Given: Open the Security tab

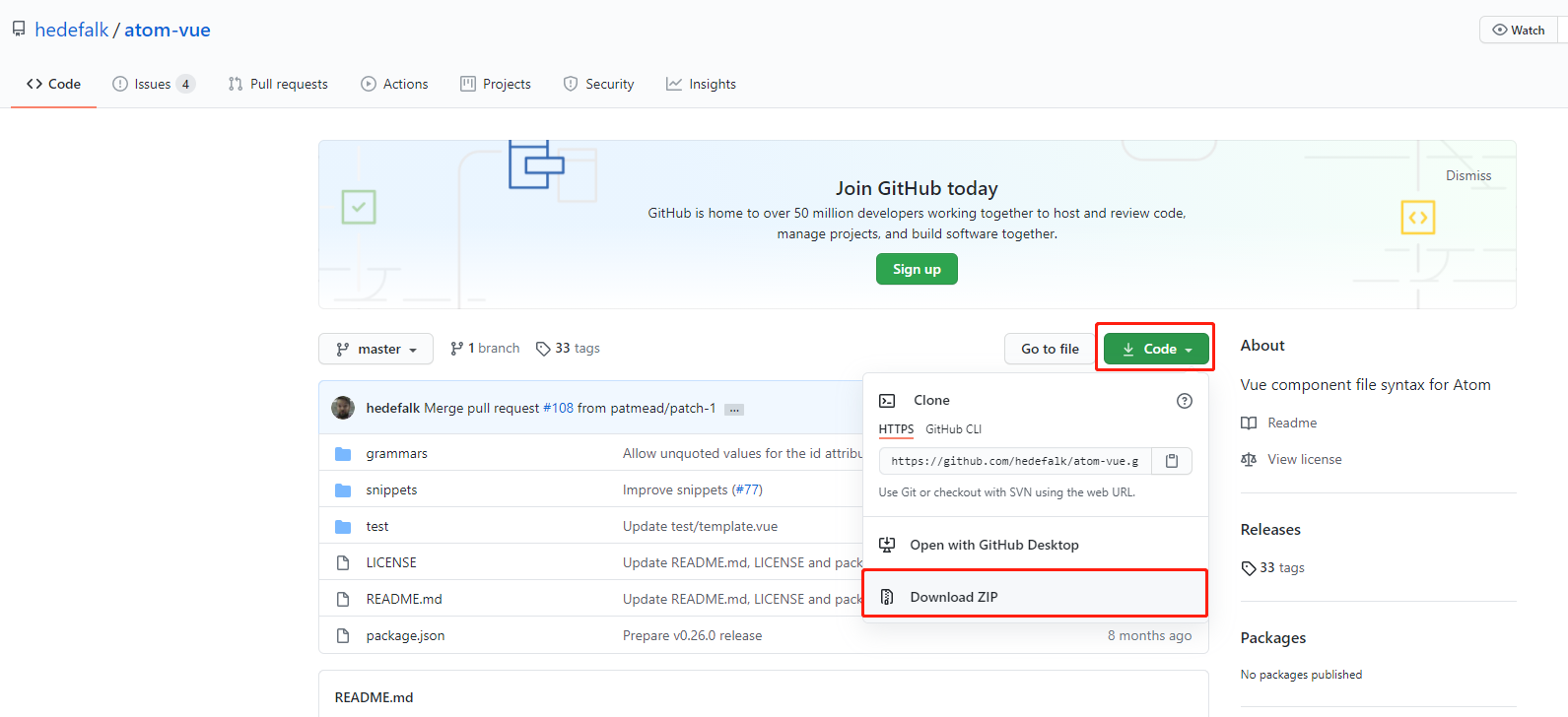Looking at the screenshot, I should (598, 84).
